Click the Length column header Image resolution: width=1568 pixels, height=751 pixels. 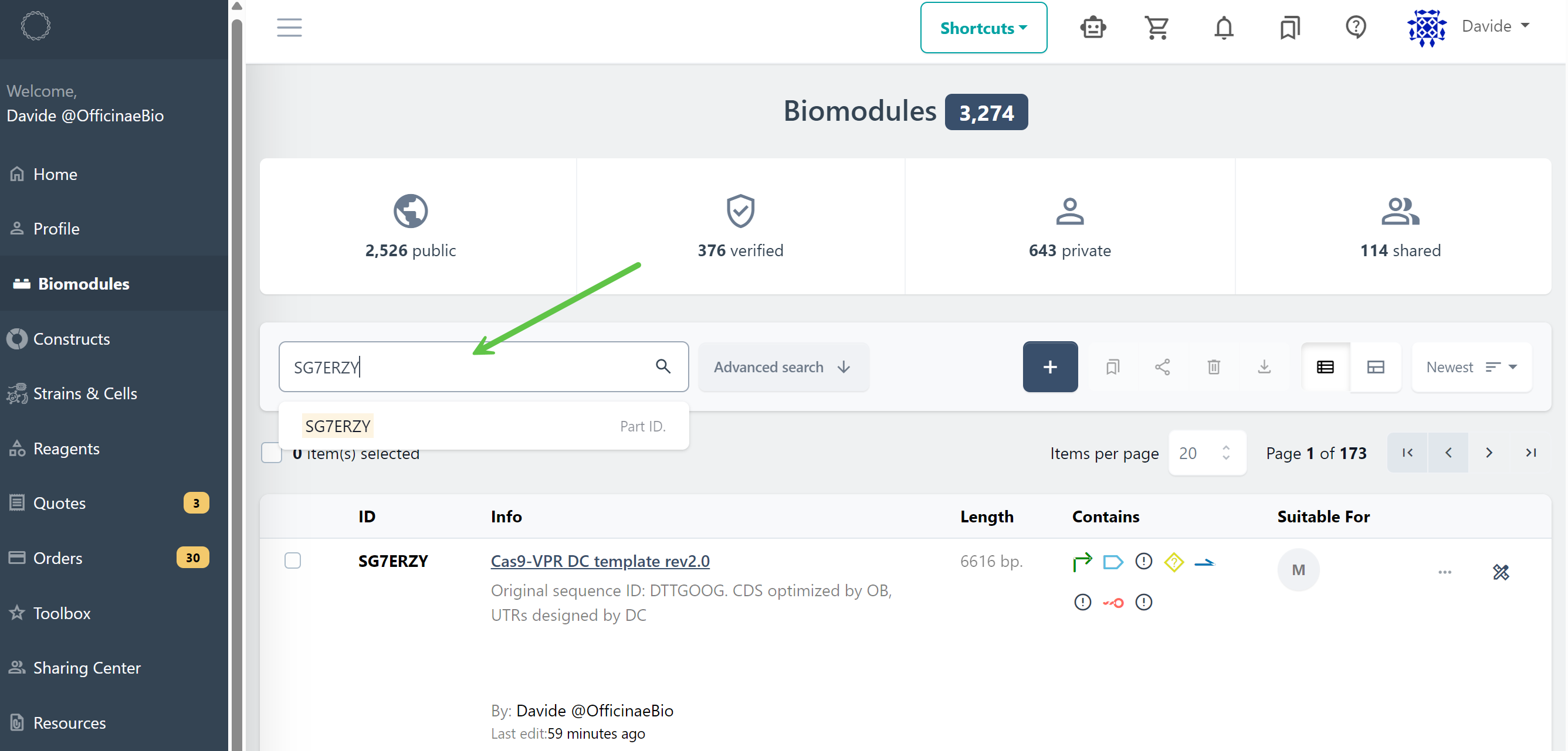point(987,516)
